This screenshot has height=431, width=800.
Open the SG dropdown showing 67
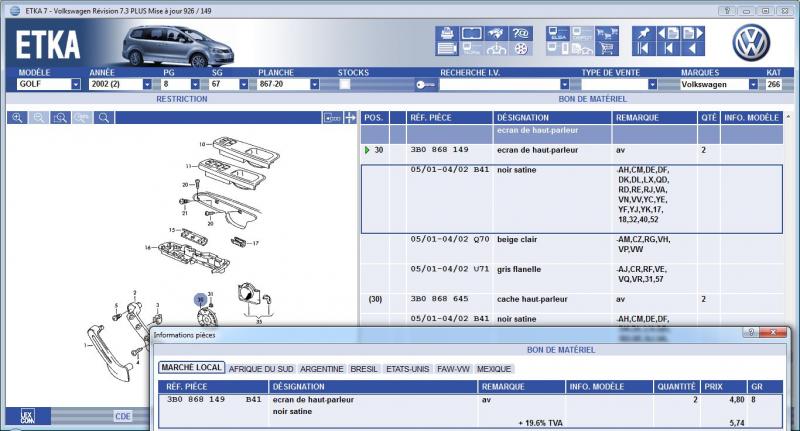pos(243,84)
